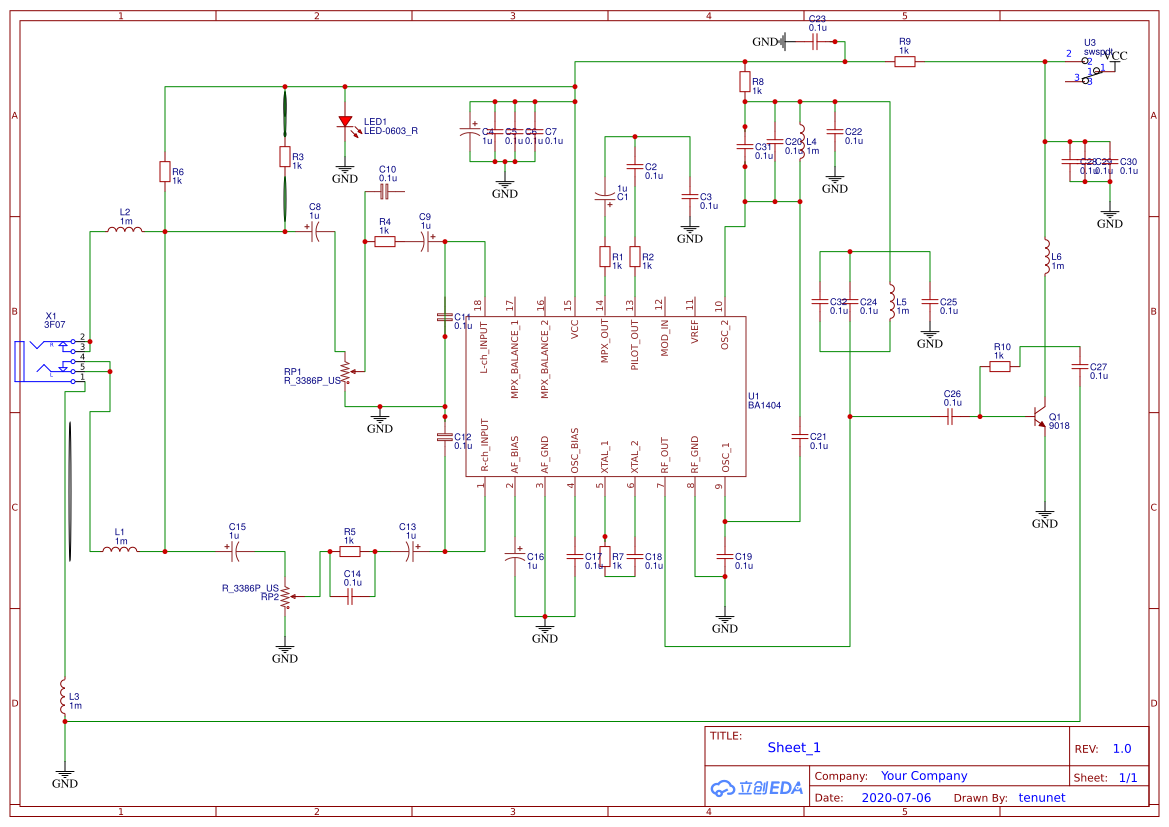Viewport: 1169px width, 827px height.
Task: Select capacitor C14 symbol
Action: coord(350,597)
